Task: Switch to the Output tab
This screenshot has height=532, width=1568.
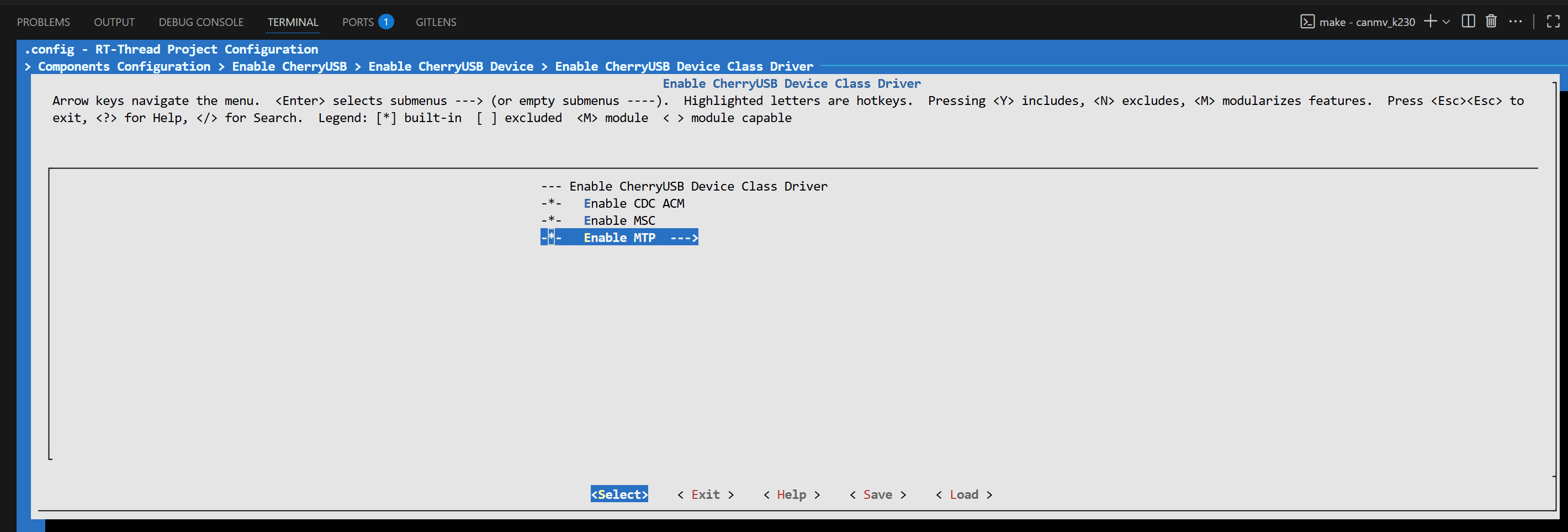Action: tap(114, 22)
